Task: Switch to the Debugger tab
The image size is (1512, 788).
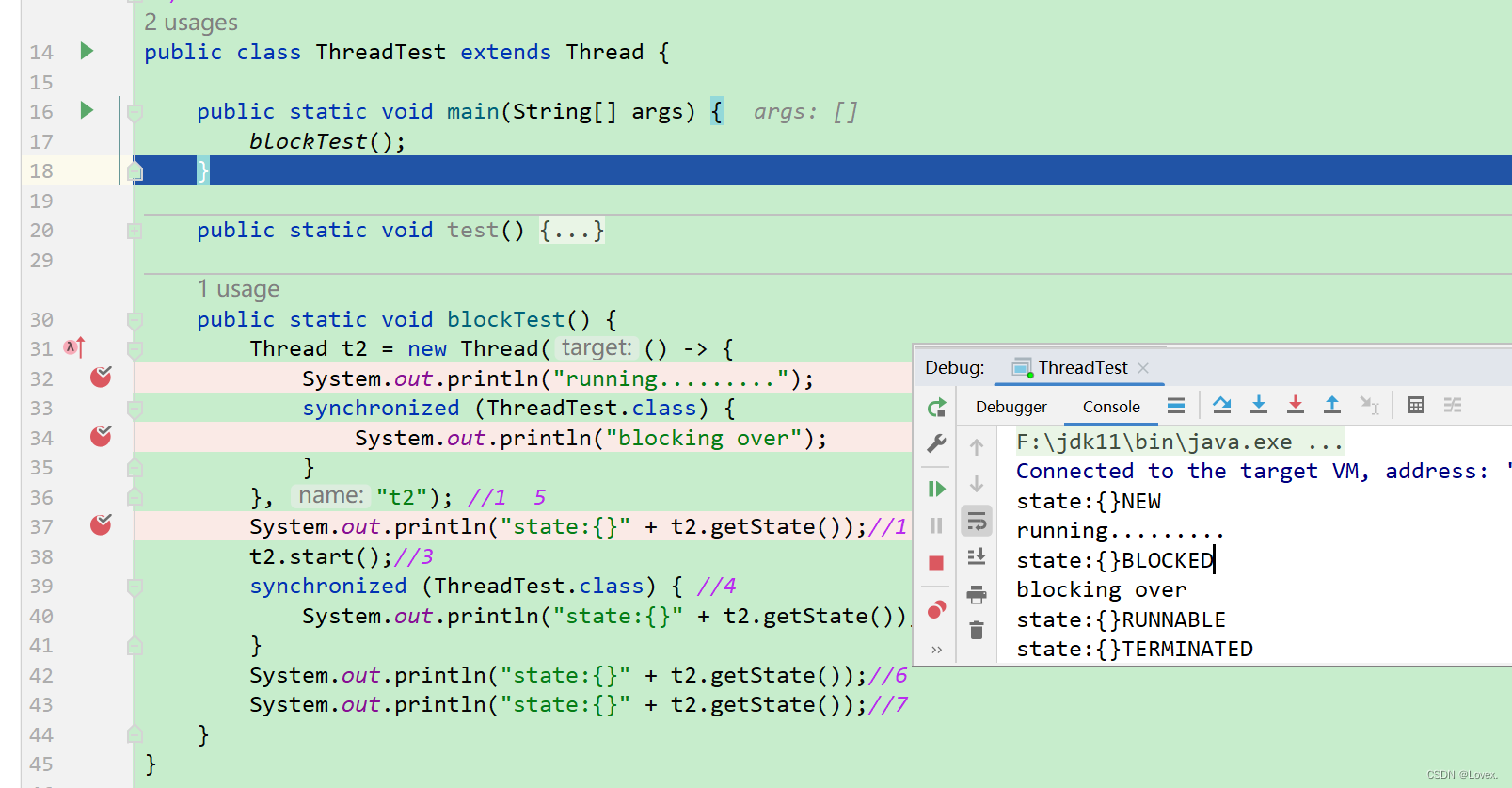Action: coord(1011,407)
